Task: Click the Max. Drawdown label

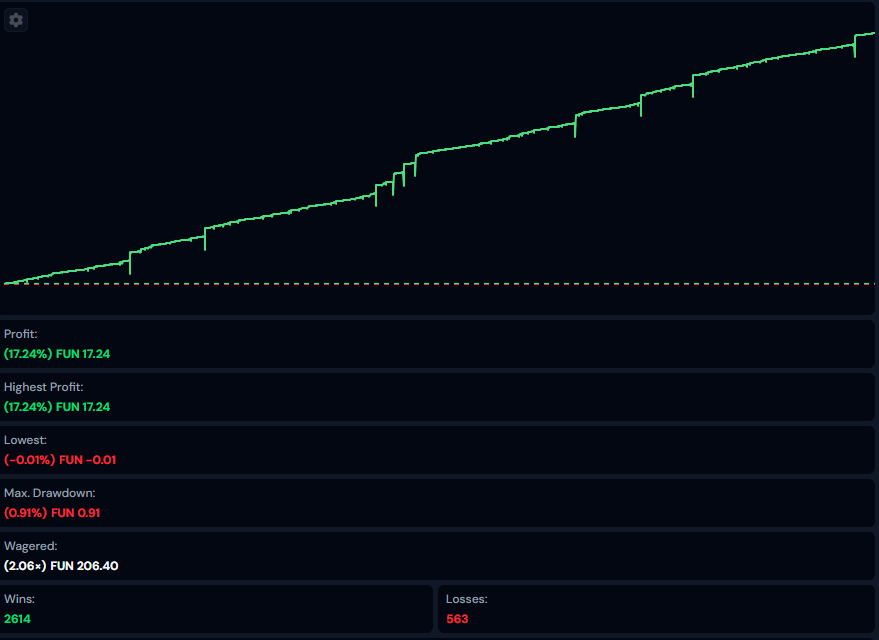Action: [49, 493]
